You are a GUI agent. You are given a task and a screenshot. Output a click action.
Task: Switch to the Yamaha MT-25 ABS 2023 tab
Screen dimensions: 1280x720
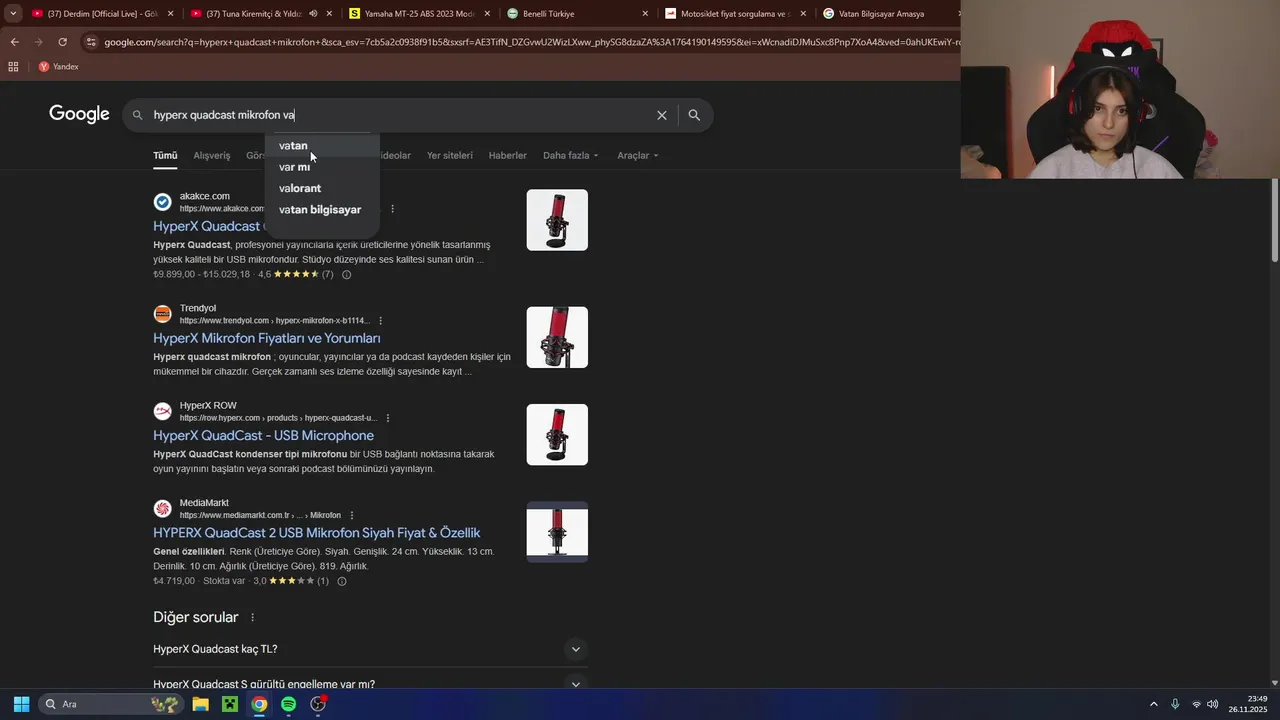point(418,14)
